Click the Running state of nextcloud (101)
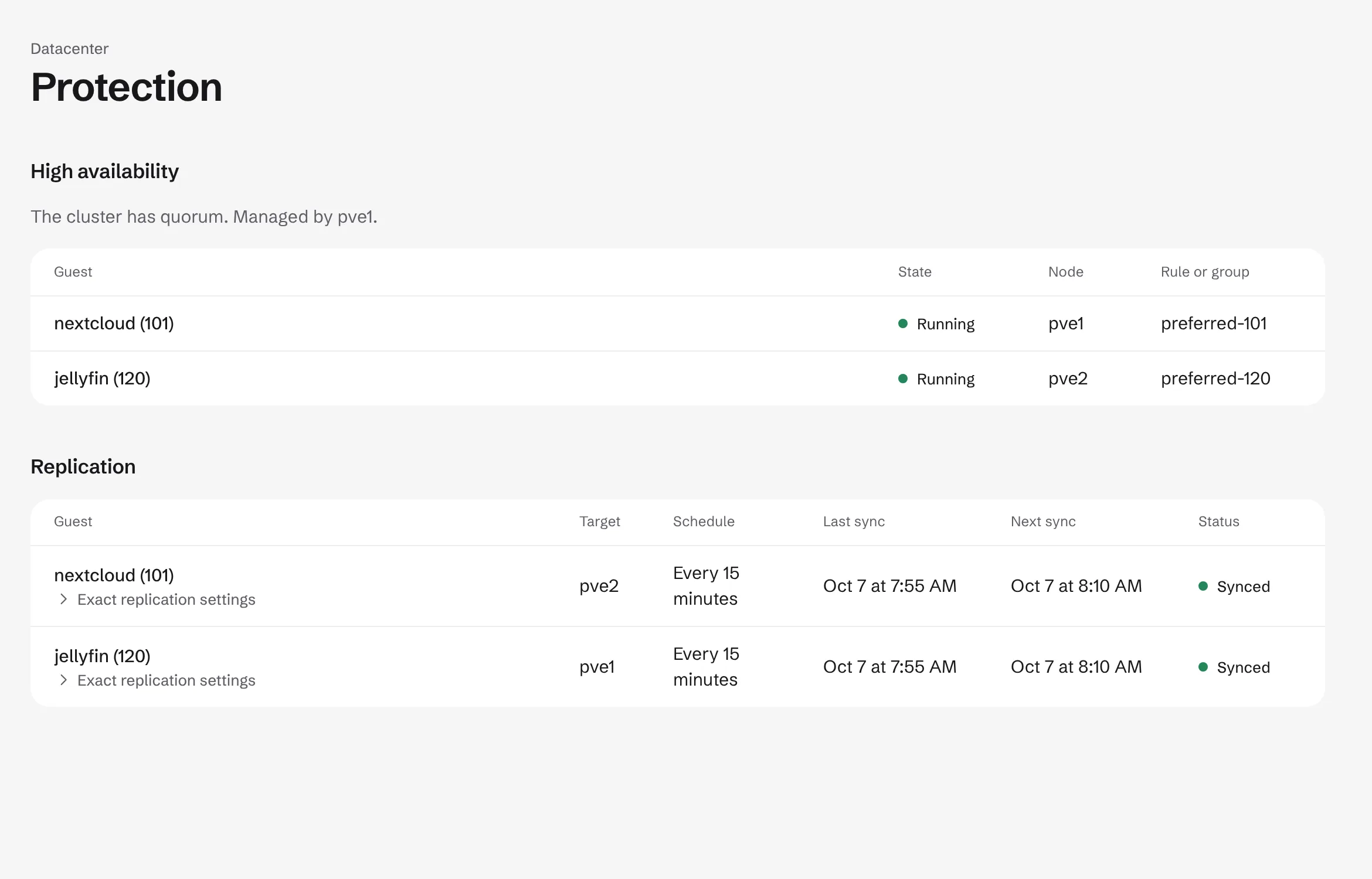This screenshot has width=1372, height=879. [x=936, y=323]
